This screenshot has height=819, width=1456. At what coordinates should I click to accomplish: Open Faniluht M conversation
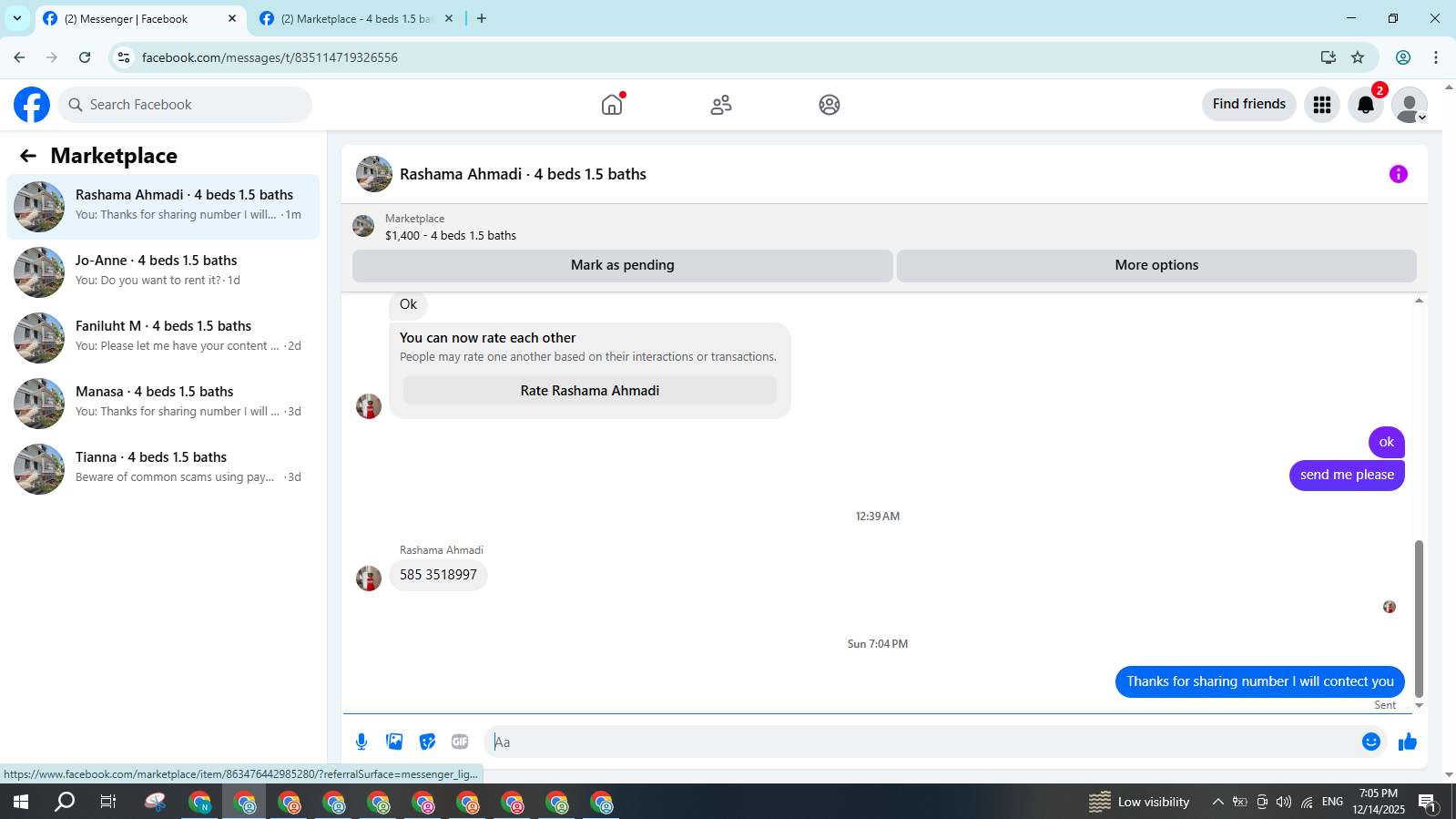coord(163,338)
